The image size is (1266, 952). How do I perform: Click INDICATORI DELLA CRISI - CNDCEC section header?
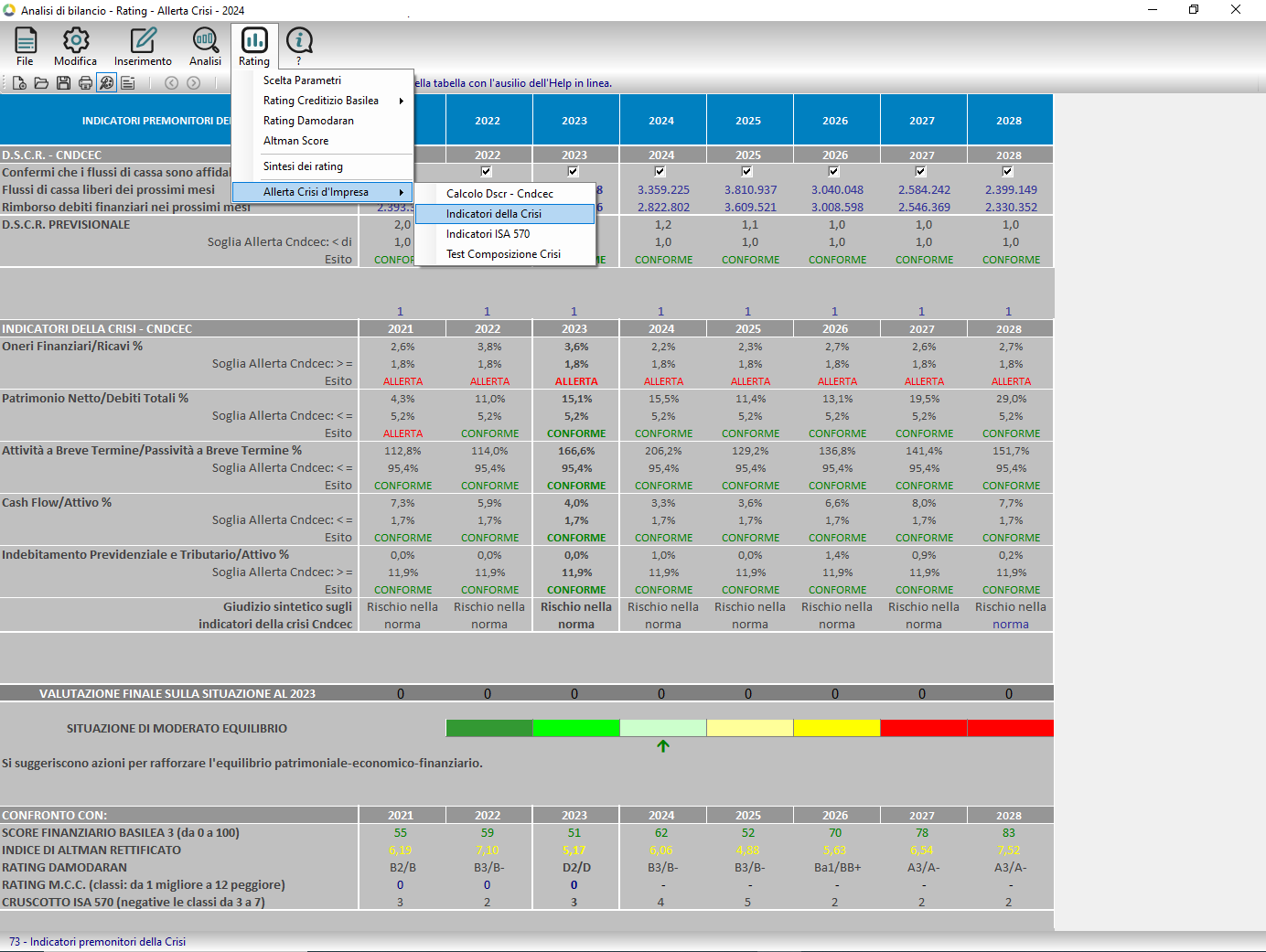[97, 329]
